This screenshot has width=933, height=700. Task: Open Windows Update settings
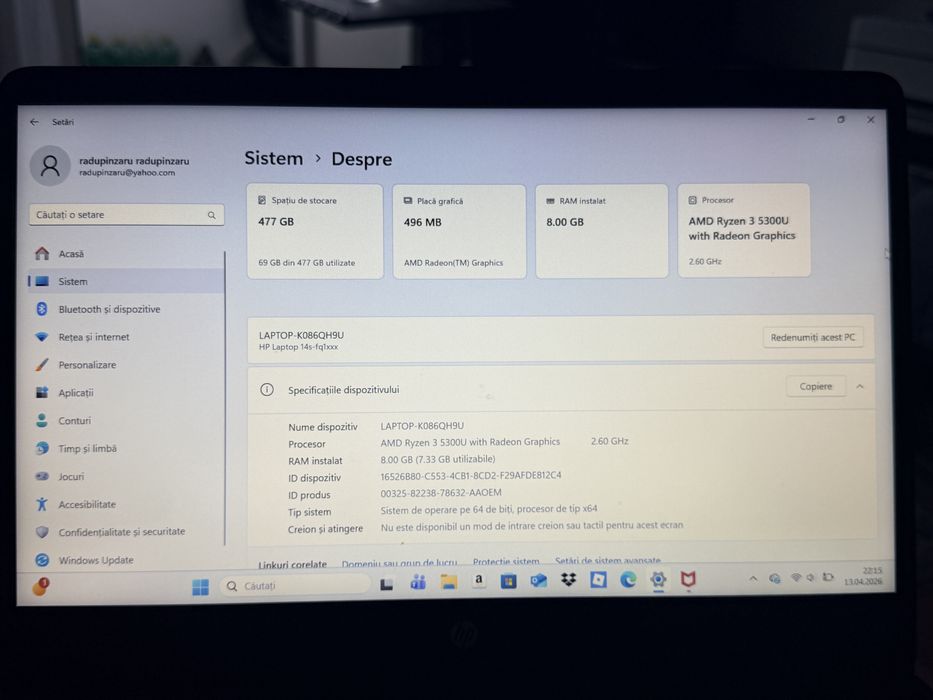click(x=126, y=560)
